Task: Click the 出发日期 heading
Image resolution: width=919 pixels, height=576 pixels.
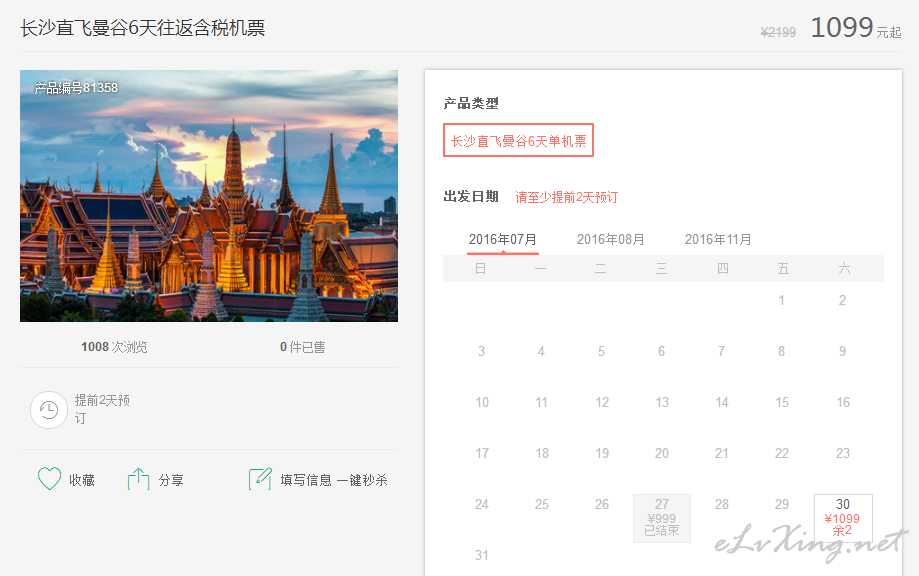Action: tap(471, 196)
